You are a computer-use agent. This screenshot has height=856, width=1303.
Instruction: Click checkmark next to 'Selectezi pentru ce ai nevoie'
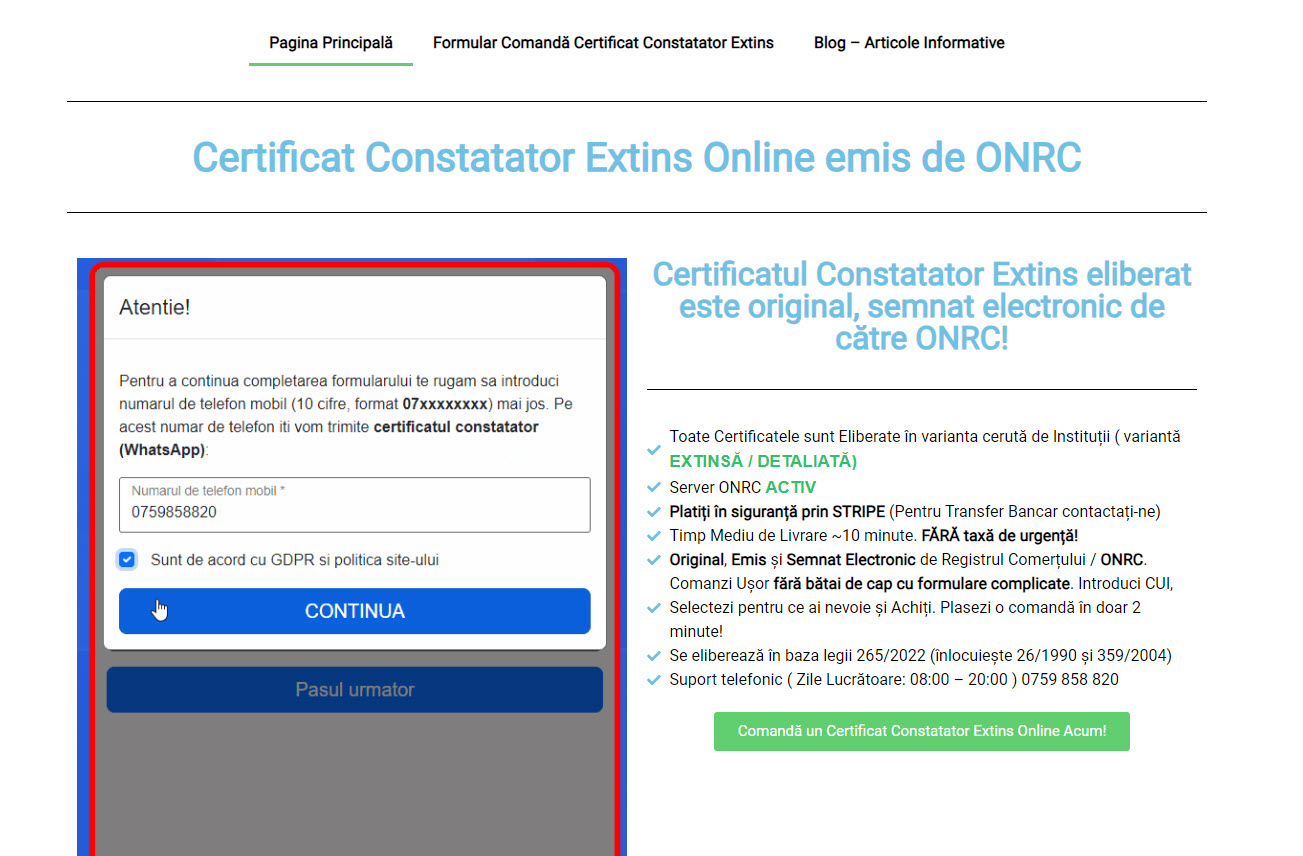click(x=654, y=607)
